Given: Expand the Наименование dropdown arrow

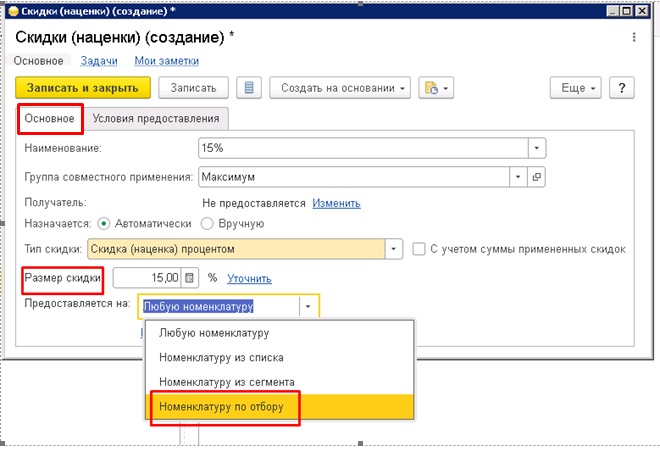Looking at the screenshot, I should pos(537,148).
